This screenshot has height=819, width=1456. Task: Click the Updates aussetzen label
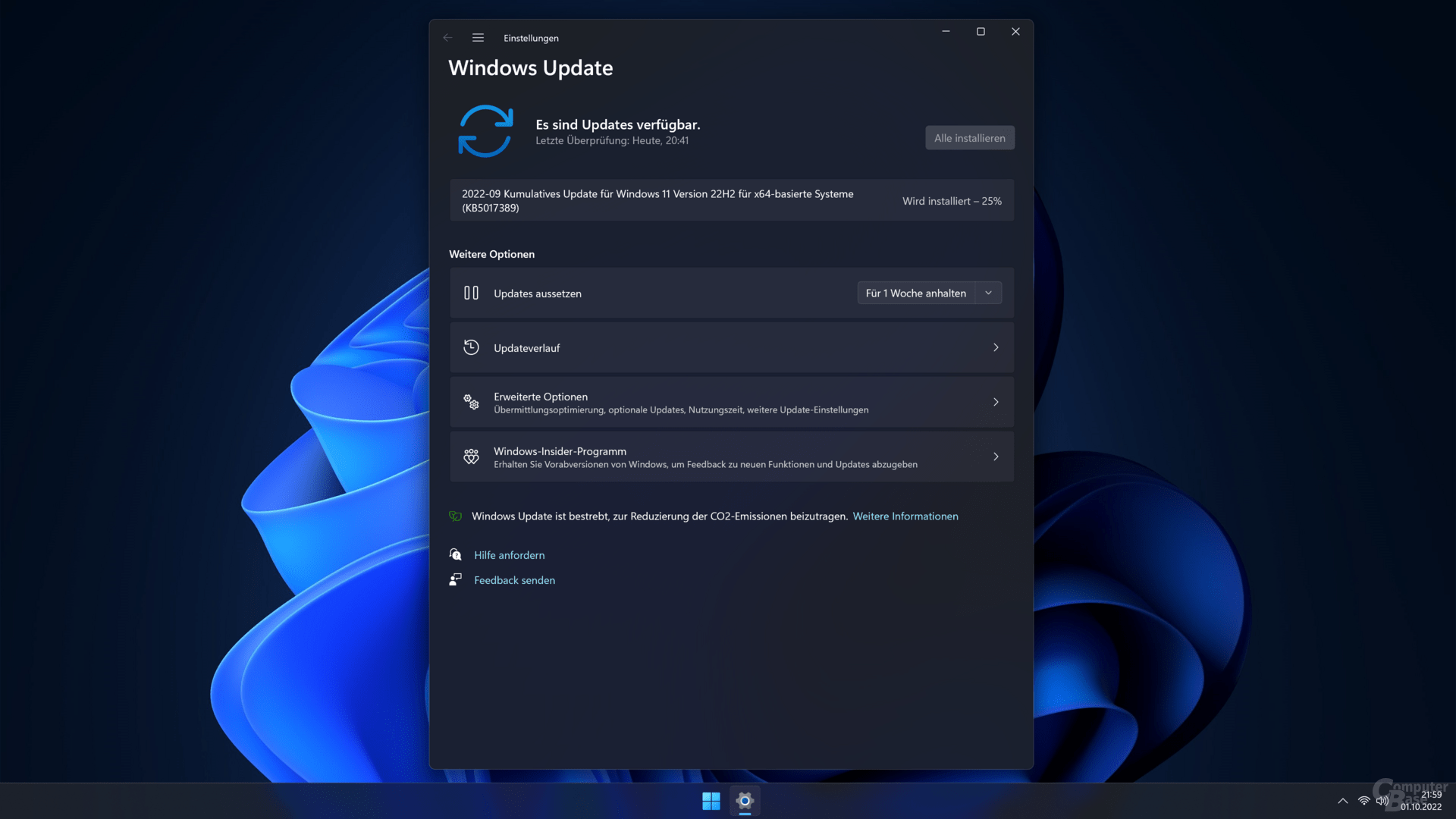click(x=537, y=293)
